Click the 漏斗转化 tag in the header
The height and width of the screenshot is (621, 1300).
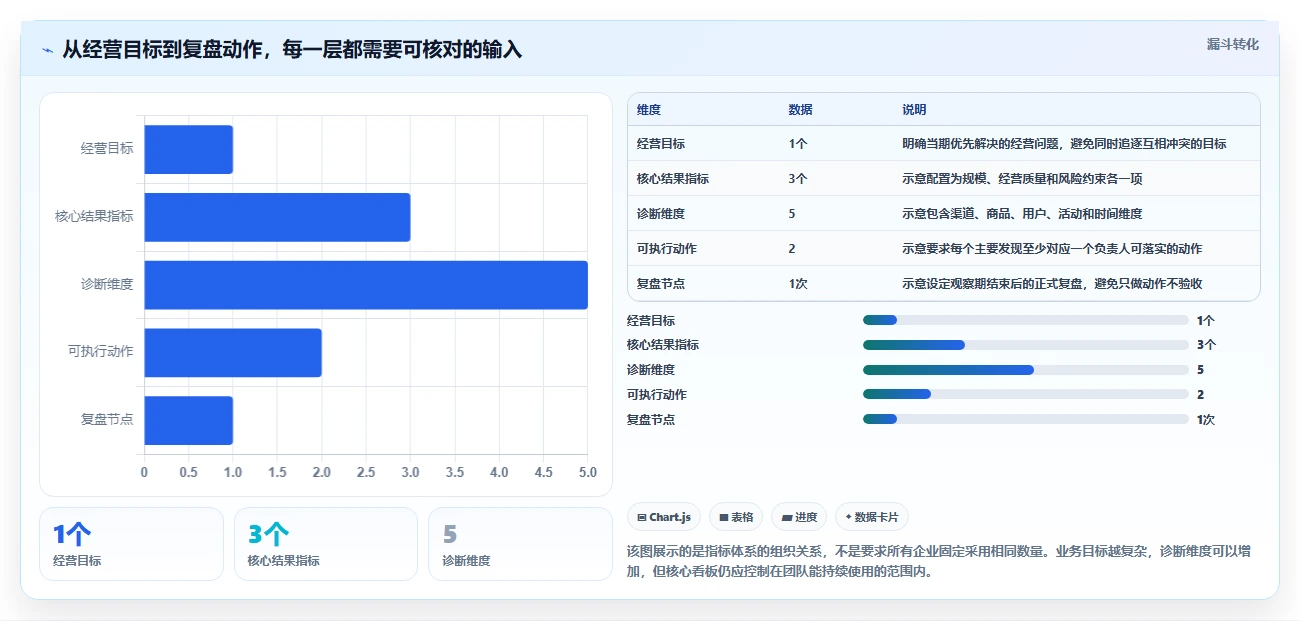pyautogui.click(x=1232, y=44)
